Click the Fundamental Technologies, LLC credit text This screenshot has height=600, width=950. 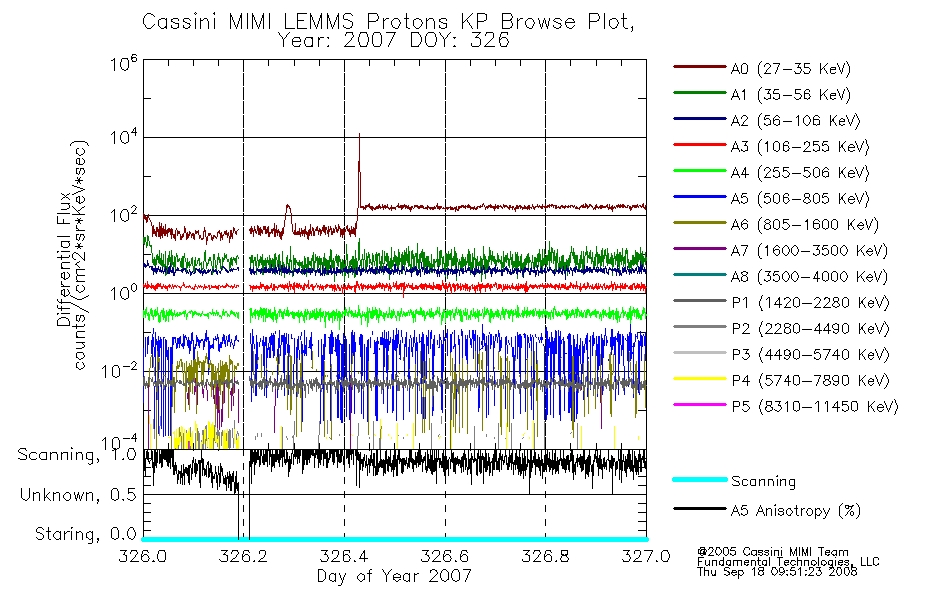(788, 562)
